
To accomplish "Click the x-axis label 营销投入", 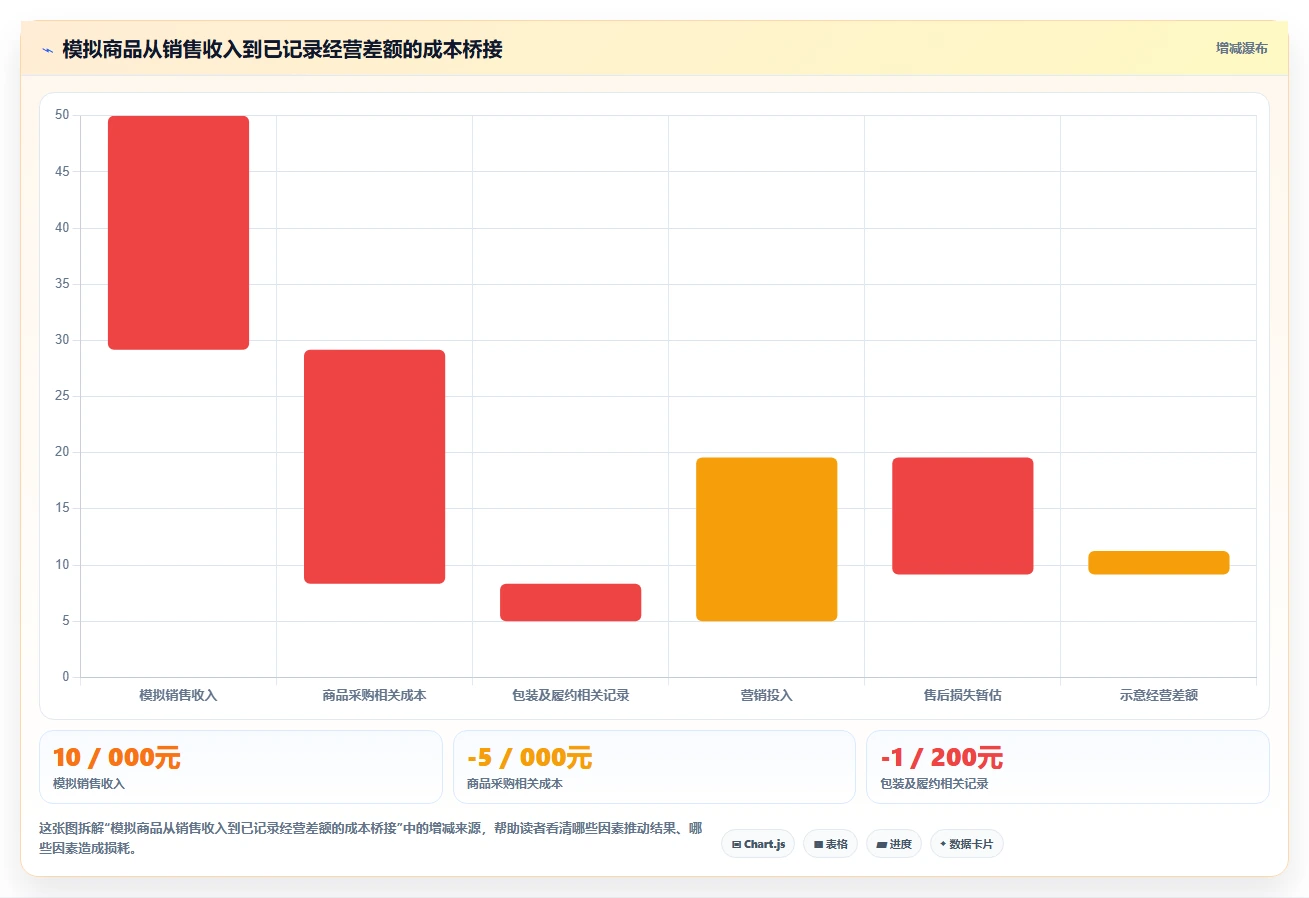I will coord(766,695).
